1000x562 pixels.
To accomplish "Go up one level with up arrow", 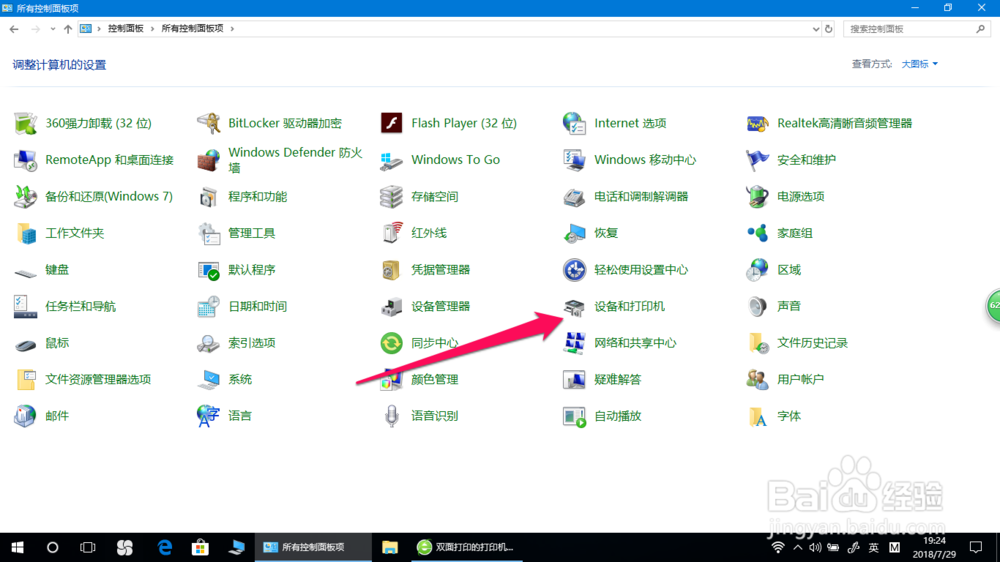I will (68, 29).
